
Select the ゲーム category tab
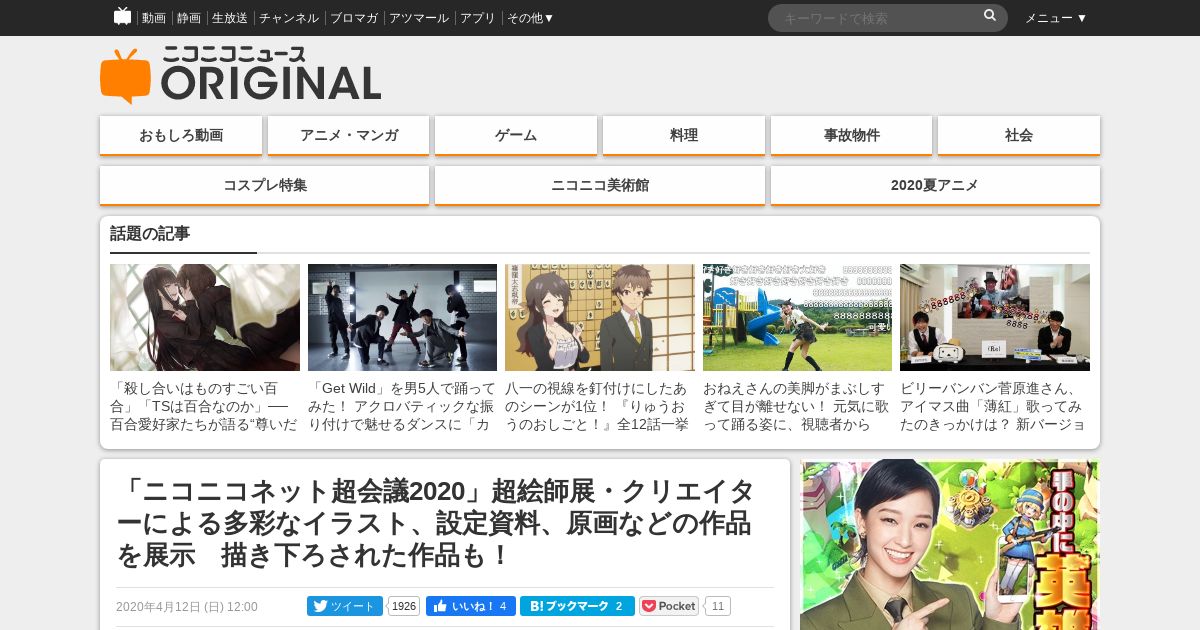coord(516,135)
